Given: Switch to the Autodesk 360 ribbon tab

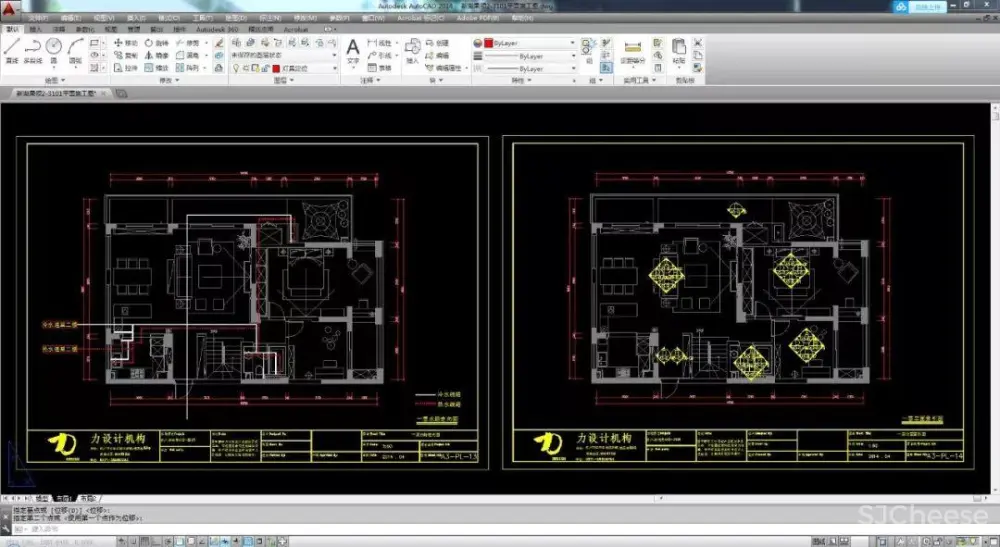Looking at the screenshot, I should tap(217, 30).
